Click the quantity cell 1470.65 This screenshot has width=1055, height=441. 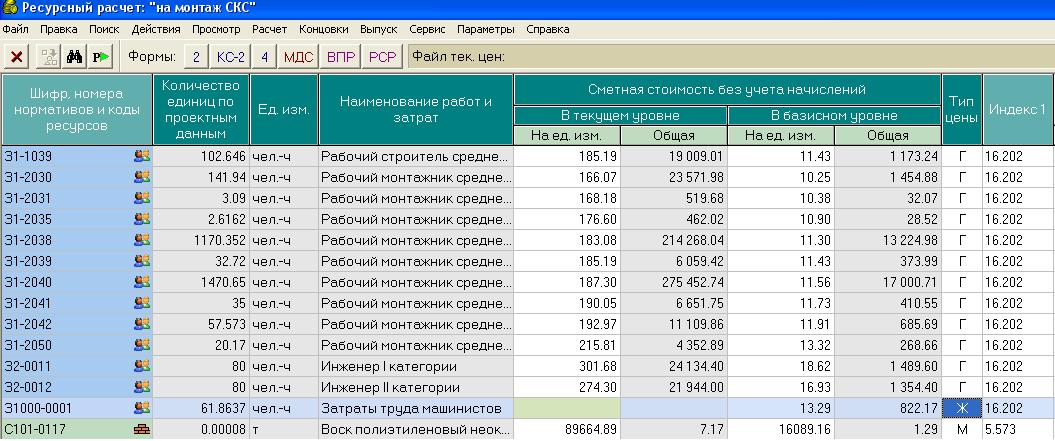(201, 282)
